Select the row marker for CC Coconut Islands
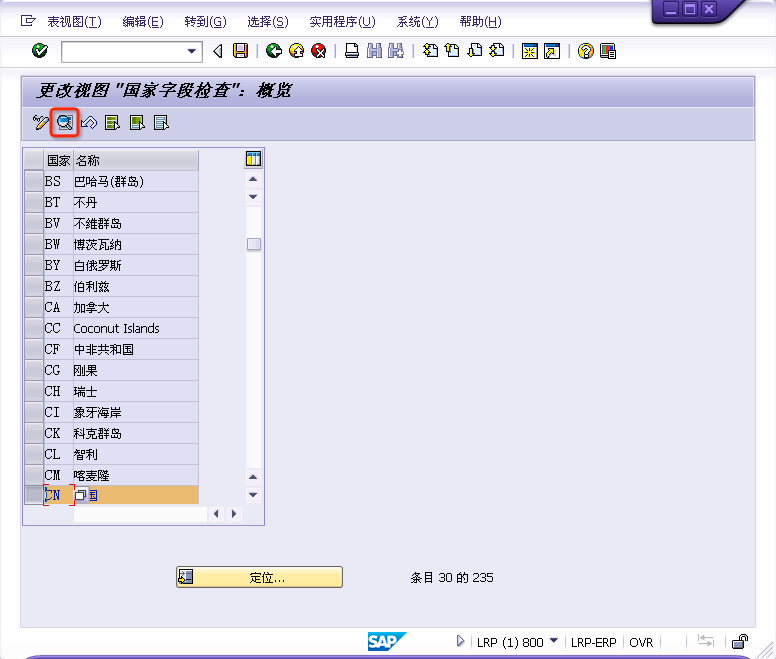This screenshot has height=659, width=776. click(34, 328)
